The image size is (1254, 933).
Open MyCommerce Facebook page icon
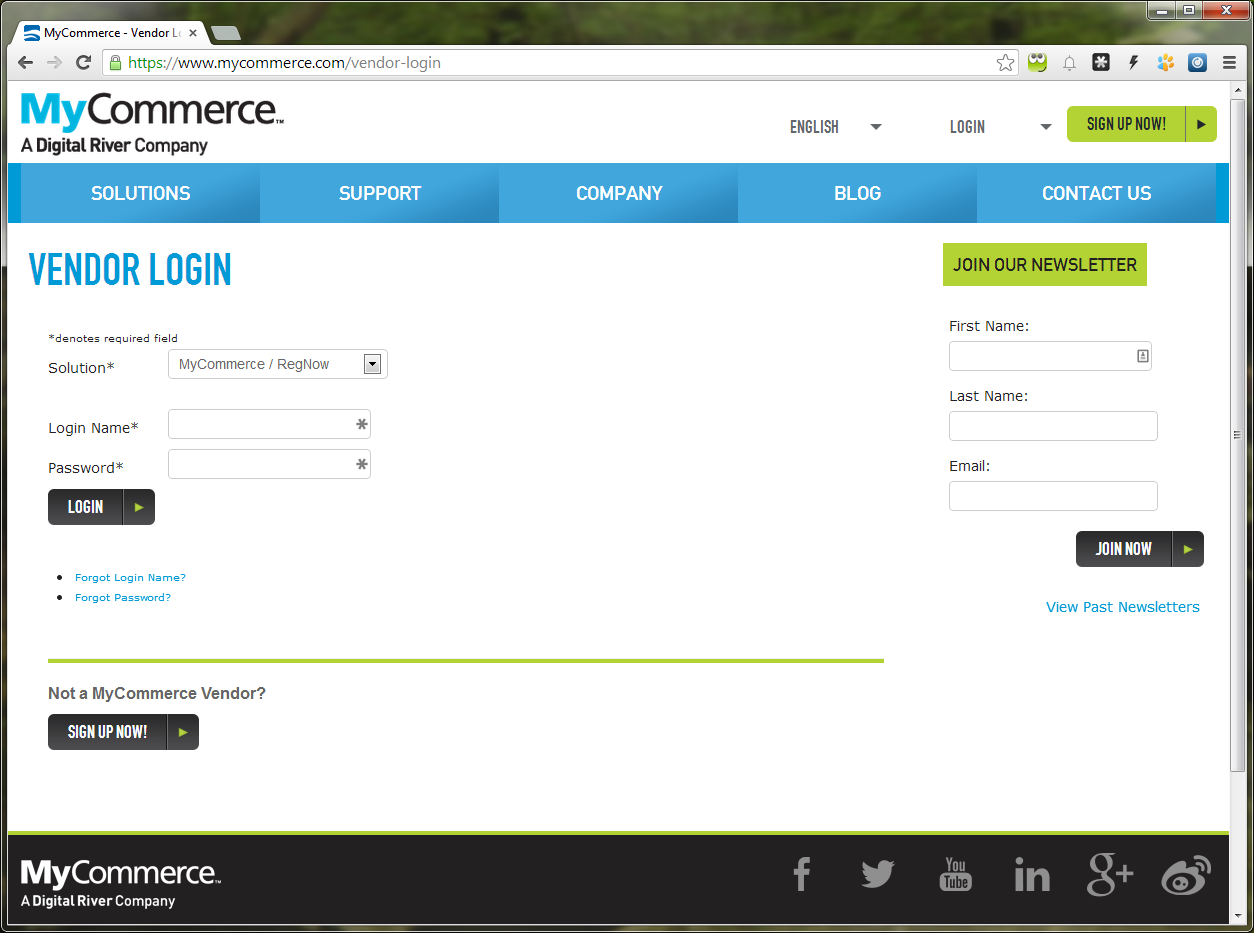(x=801, y=875)
